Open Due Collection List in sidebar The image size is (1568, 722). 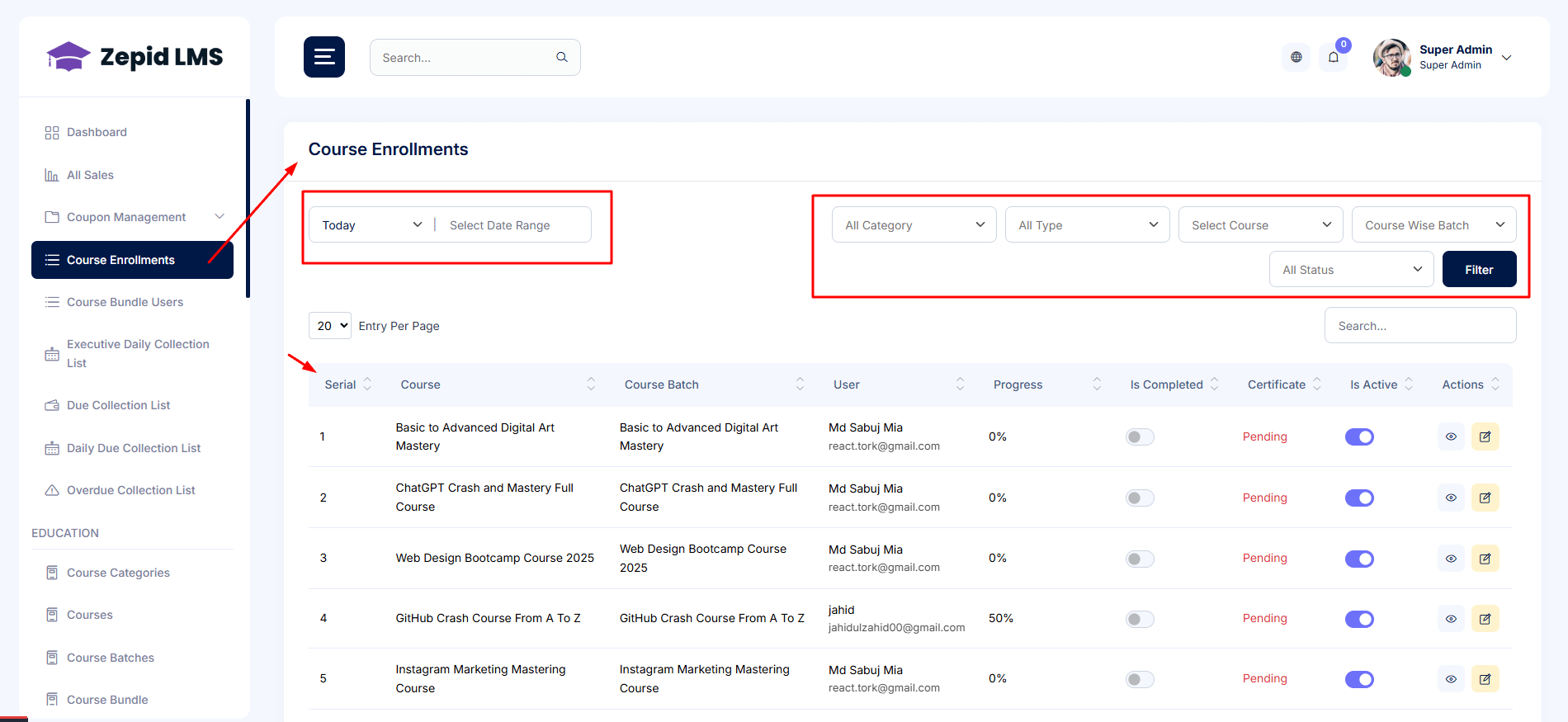[132, 405]
